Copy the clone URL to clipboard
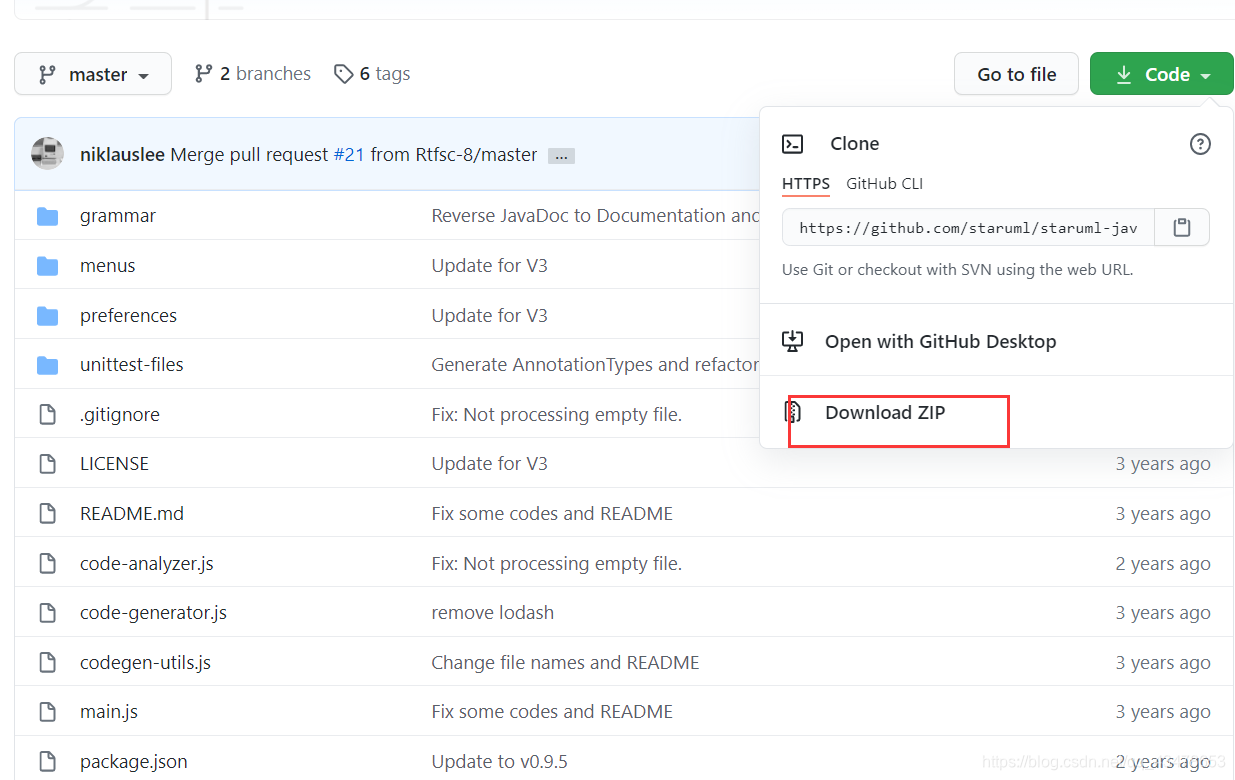 tap(1182, 227)
